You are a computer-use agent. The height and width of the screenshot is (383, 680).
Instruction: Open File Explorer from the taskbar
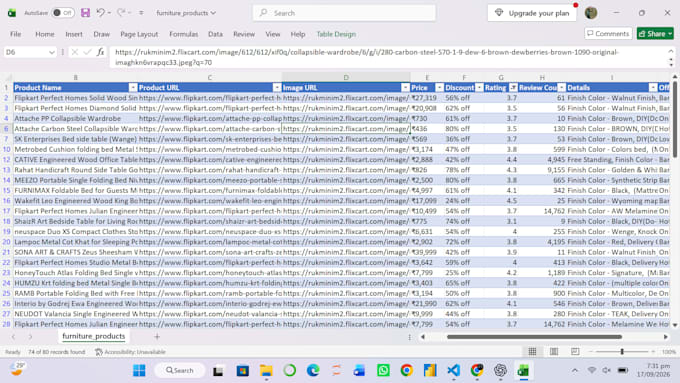[x=266, y=370]
